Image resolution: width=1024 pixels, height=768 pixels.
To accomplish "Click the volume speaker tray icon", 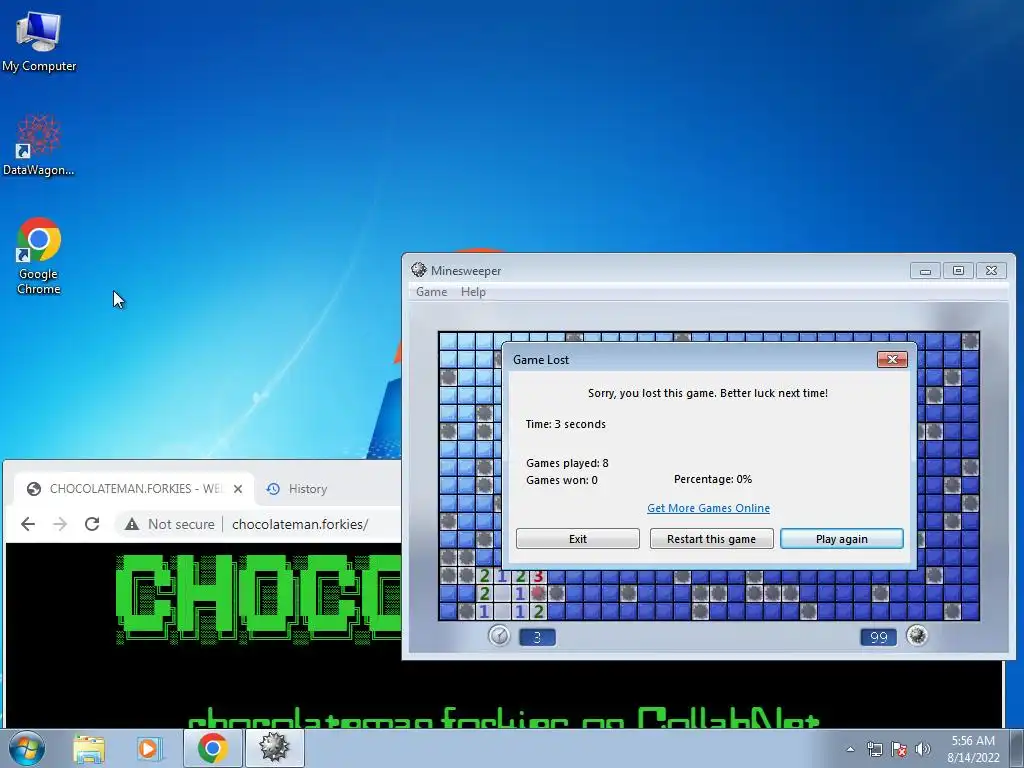I will coord(923,750).
